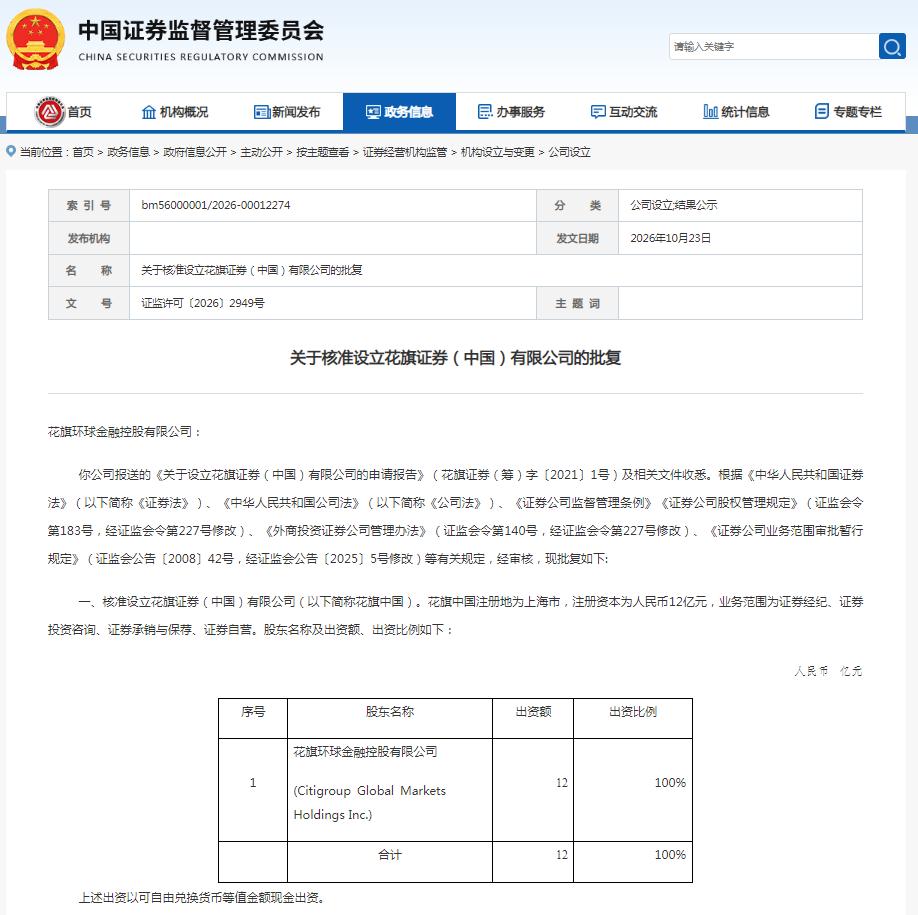Open the 首页 navigation tab
918x915 pixels.
click(x=63, y=112)
